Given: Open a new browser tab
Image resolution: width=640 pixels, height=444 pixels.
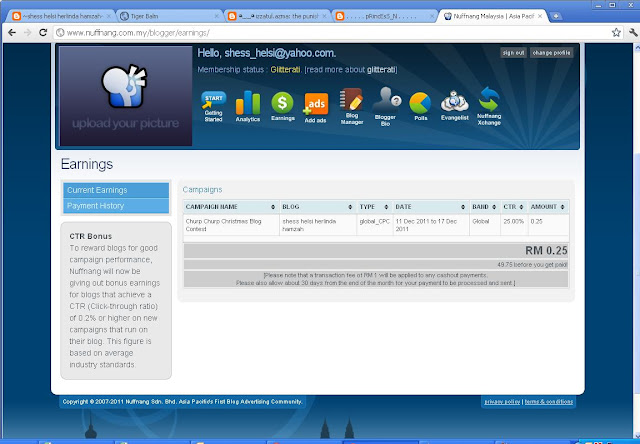Looking at the screenshot, I should 556,16.
